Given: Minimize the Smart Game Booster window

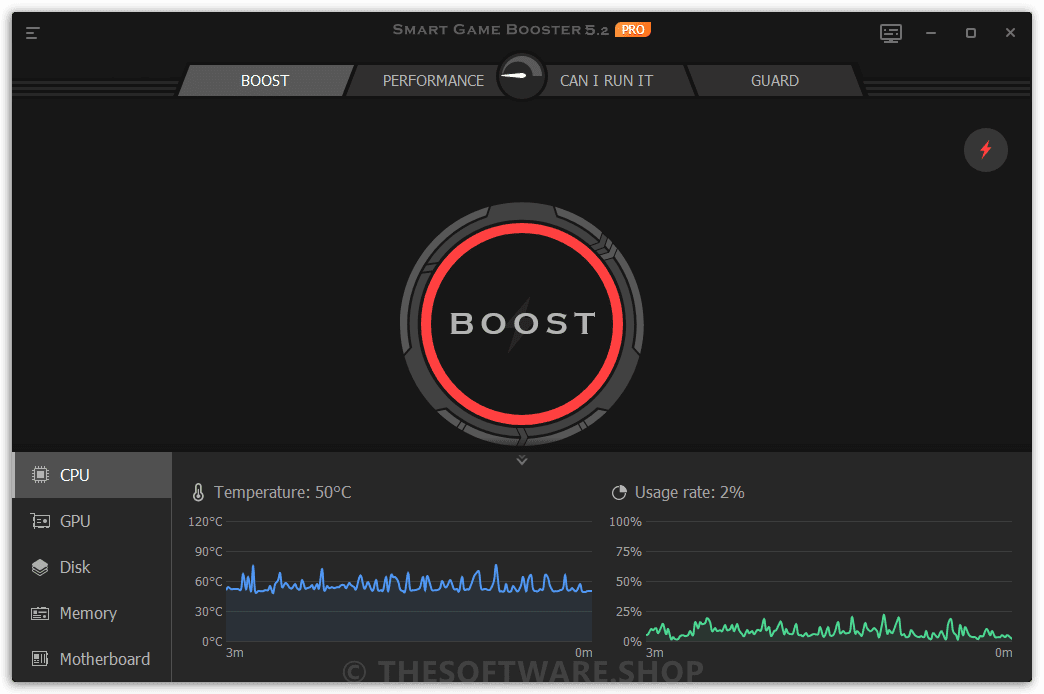Looking at the screenshot, I should [931, 33].
